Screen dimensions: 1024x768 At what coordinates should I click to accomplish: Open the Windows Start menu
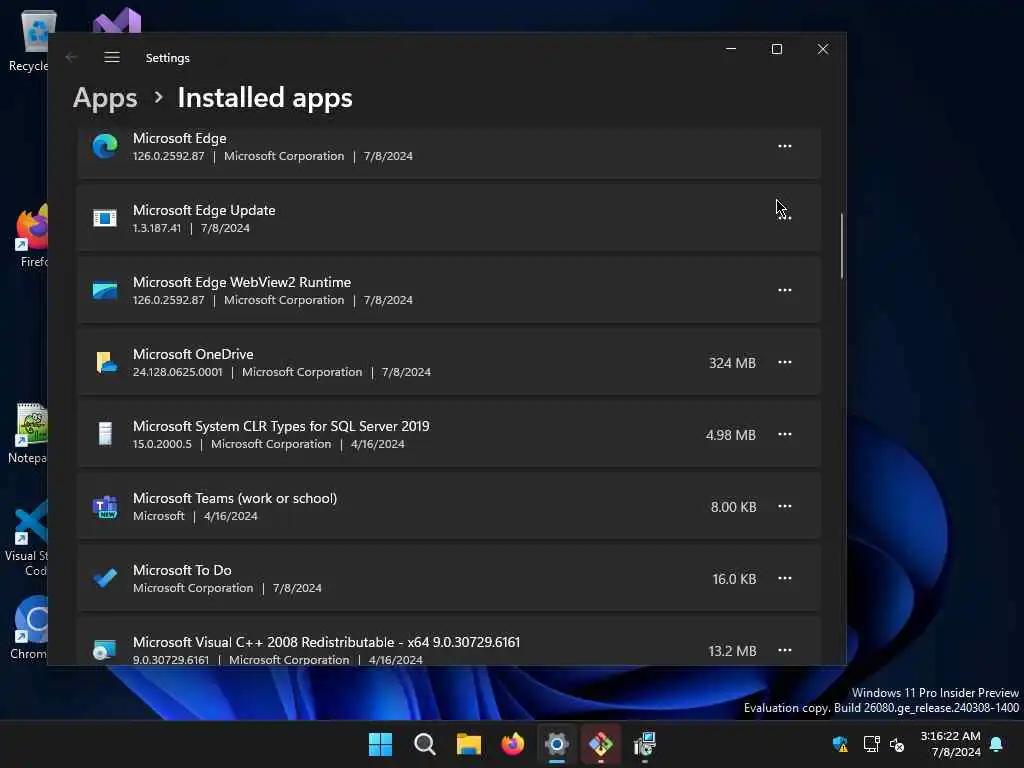coord(380,744)
